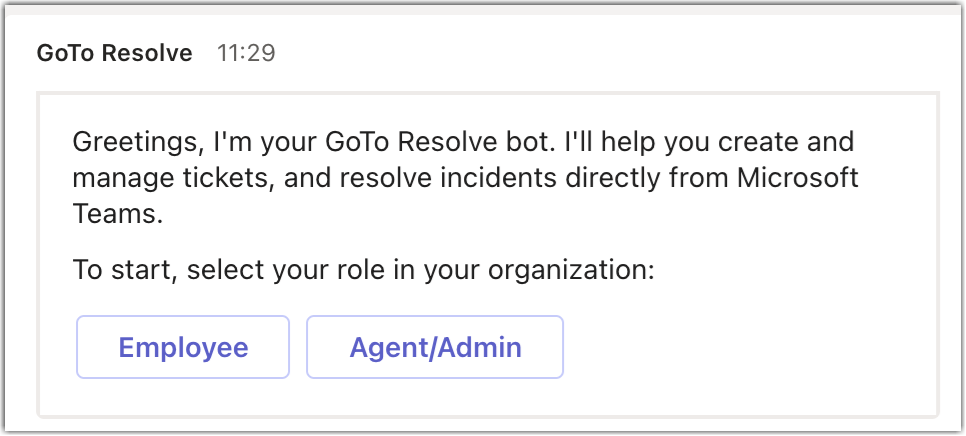966x436 pixels.
Task: Click the word Teams in the message
Action: click(118, 214)
